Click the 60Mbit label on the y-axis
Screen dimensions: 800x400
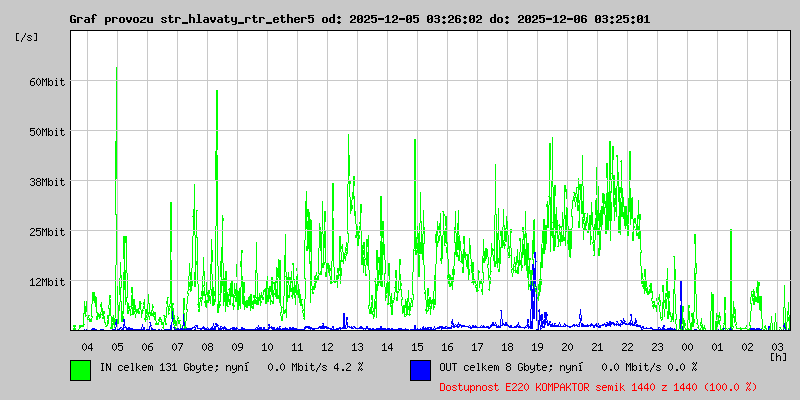[46, 82]
